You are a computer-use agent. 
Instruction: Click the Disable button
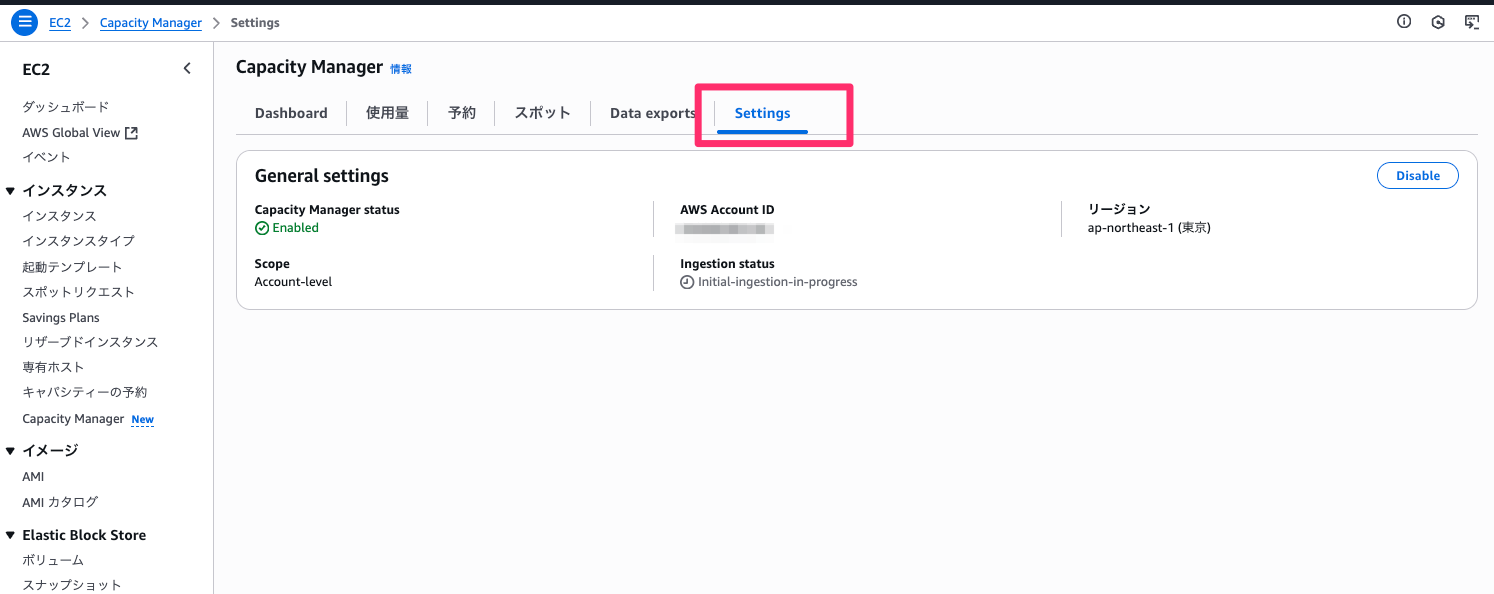coord(1418,176)
